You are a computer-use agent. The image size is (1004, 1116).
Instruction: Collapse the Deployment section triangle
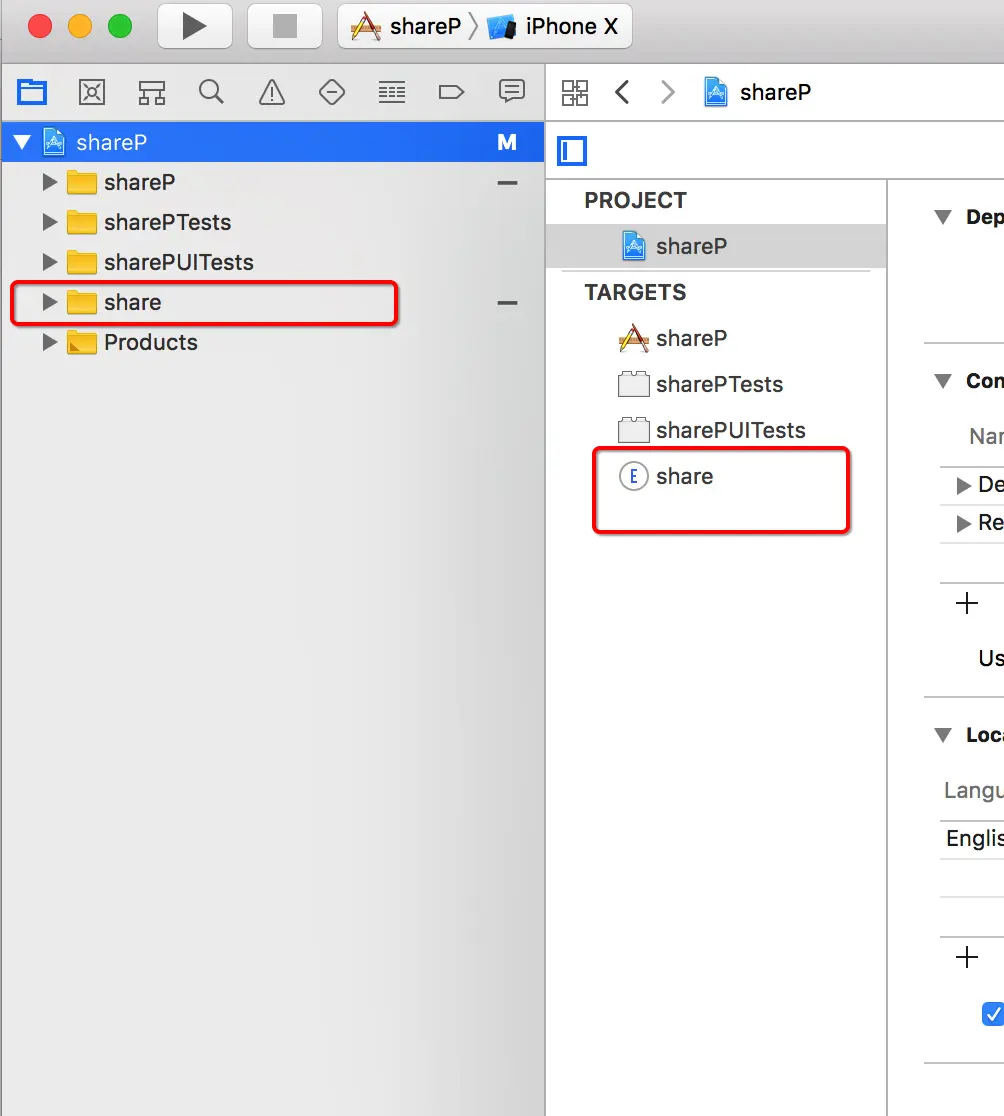[943, 217]
